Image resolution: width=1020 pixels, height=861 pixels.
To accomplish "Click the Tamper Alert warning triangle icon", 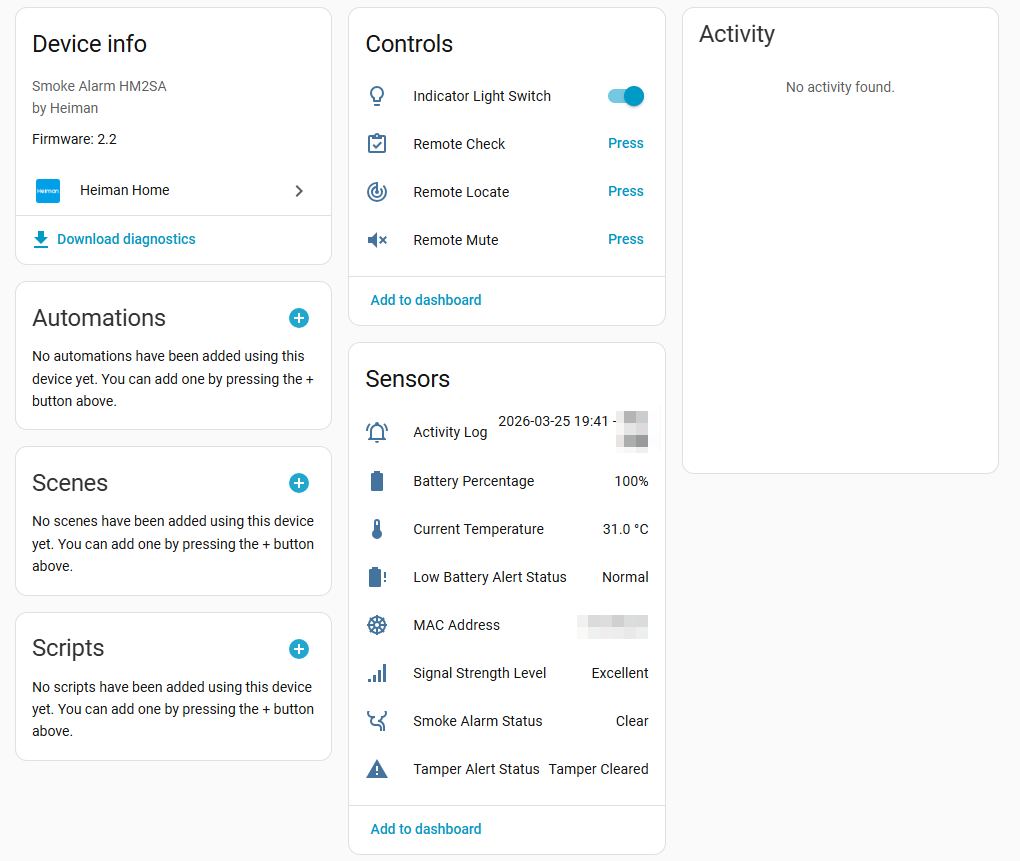I will [x=377, y=769].
